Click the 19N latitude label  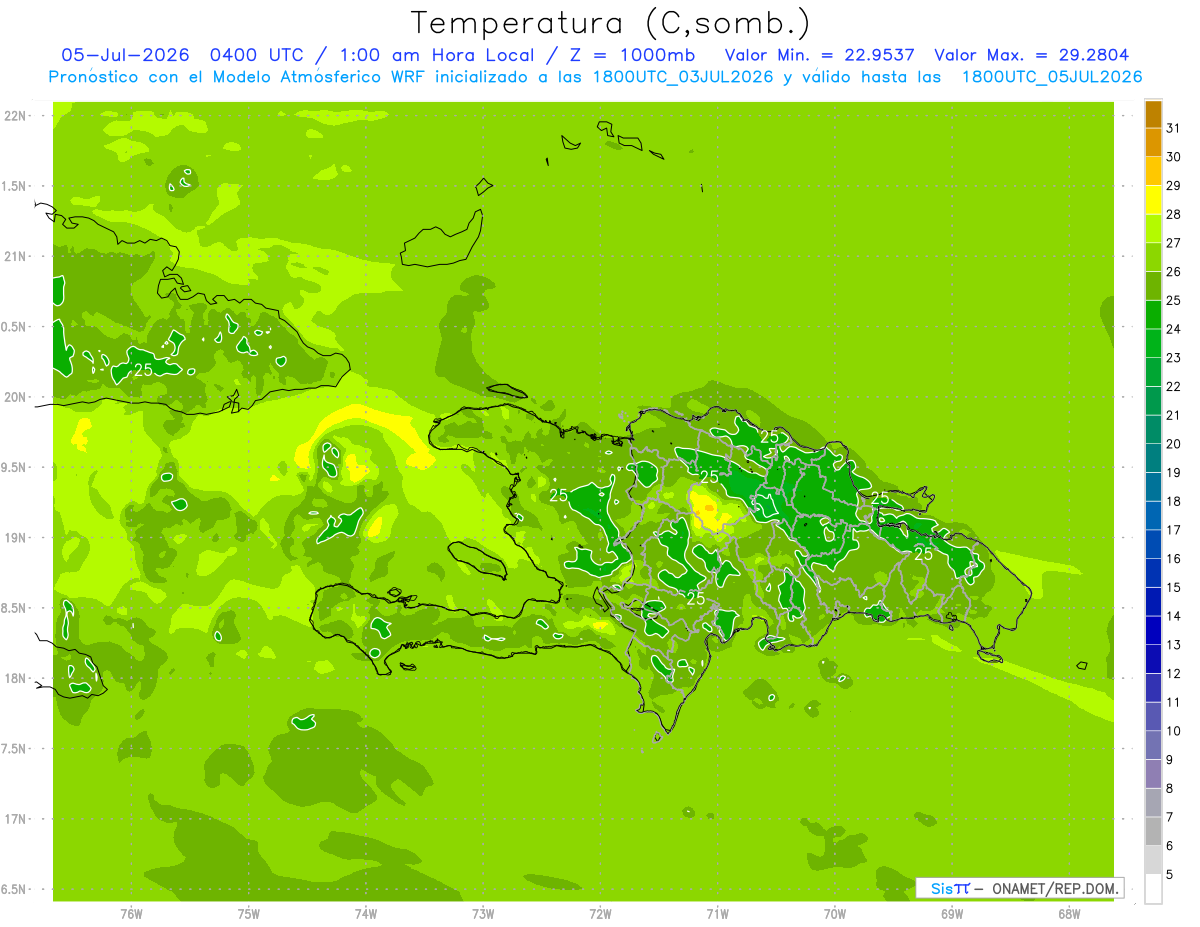15,538
